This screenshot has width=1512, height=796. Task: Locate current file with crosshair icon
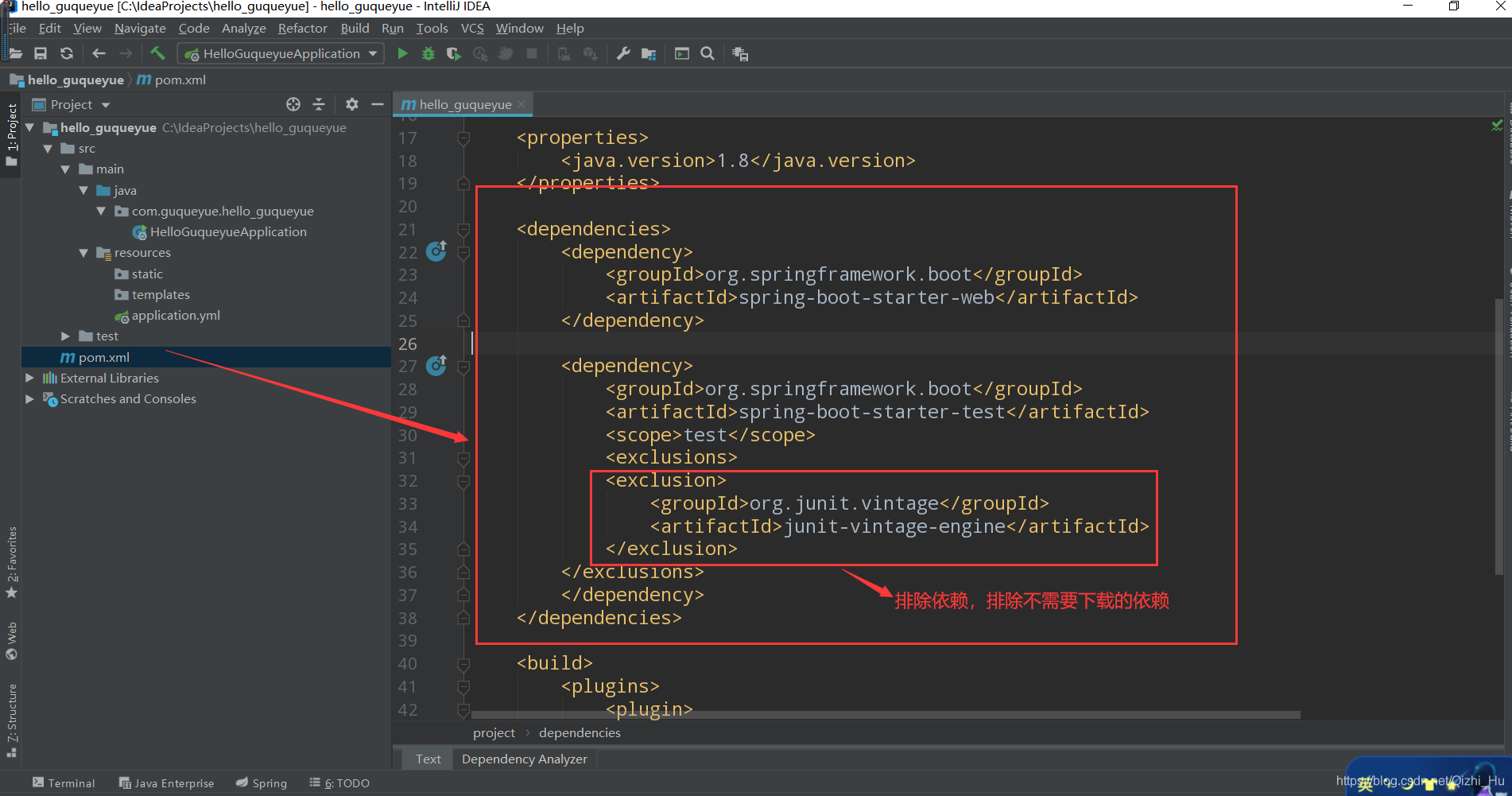pyautogui.click(x=293, y=104)
